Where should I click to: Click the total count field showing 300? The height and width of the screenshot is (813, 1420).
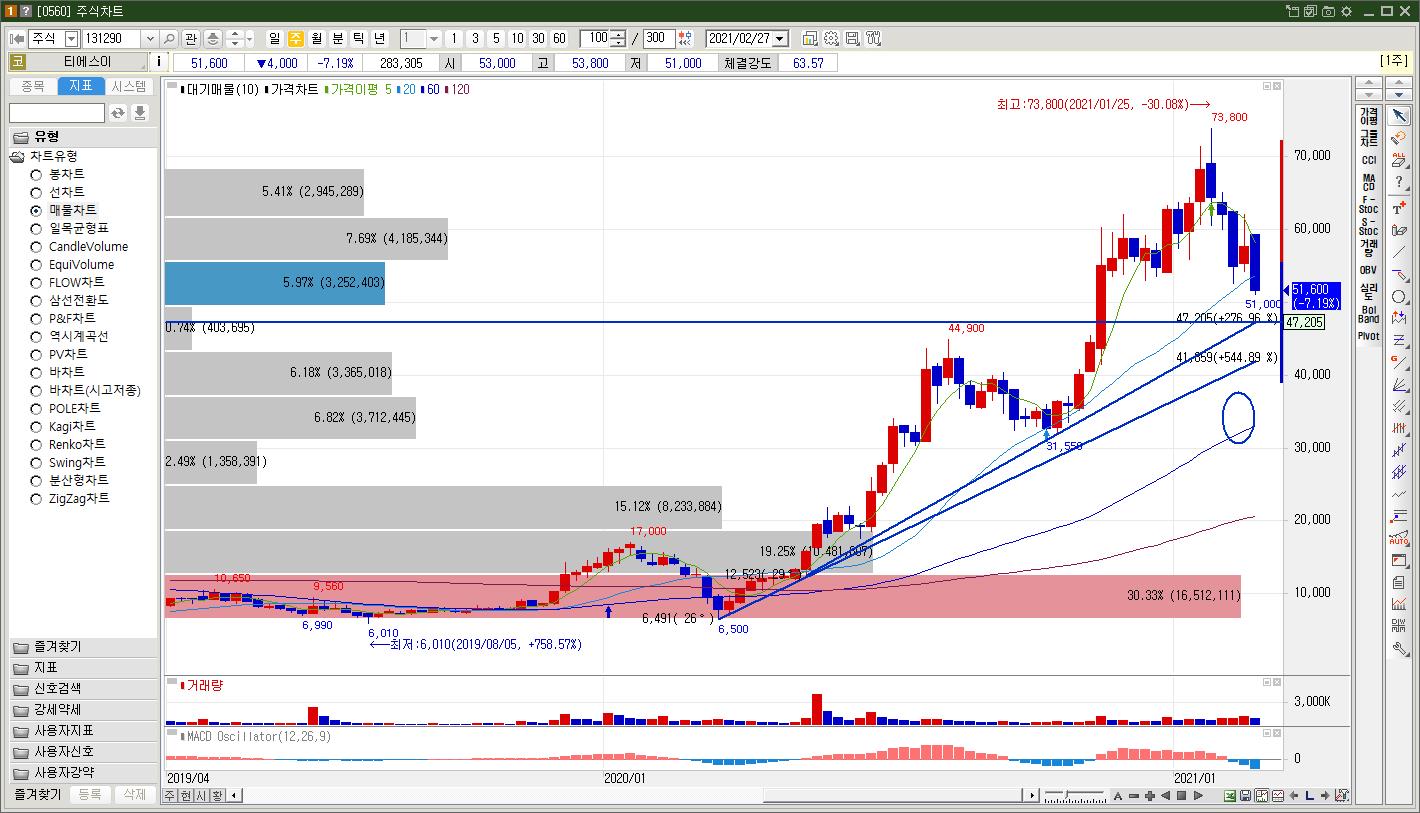click(659, 38)
